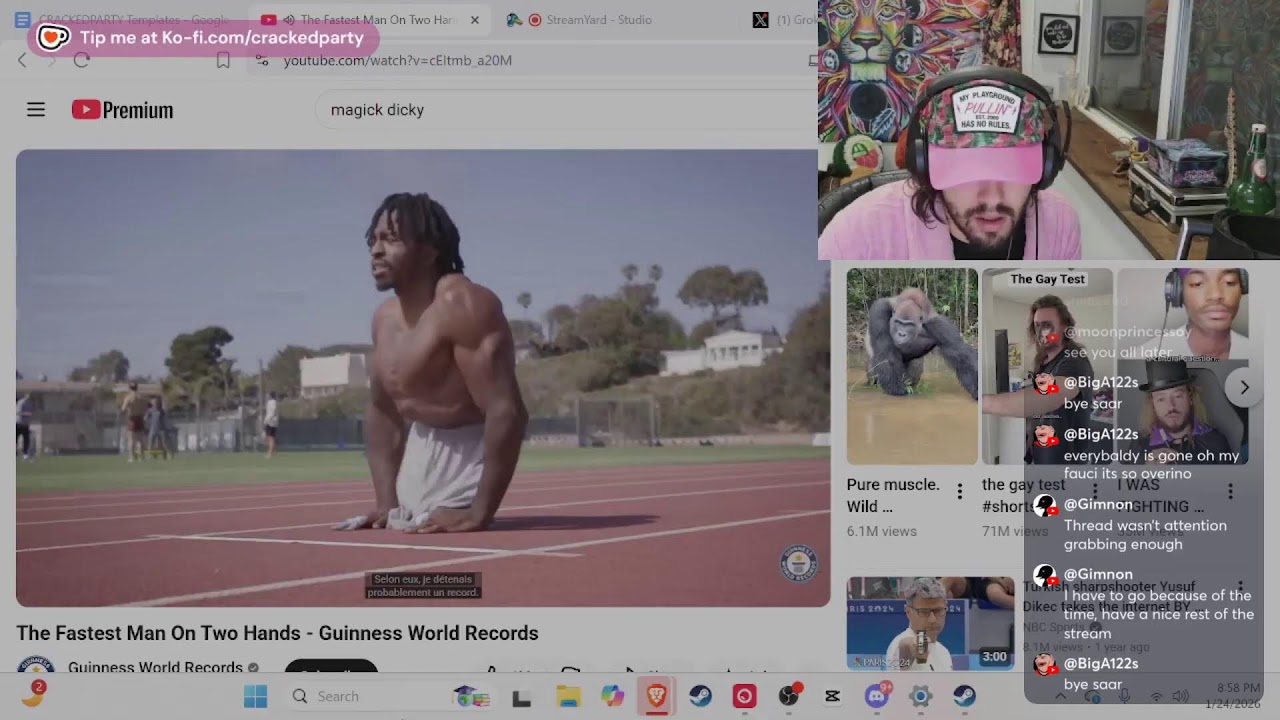The height and width of the screenshot is (720, 1280).
Task: Open the Guinness World Records channel avatar
Action: click(36, 665)
